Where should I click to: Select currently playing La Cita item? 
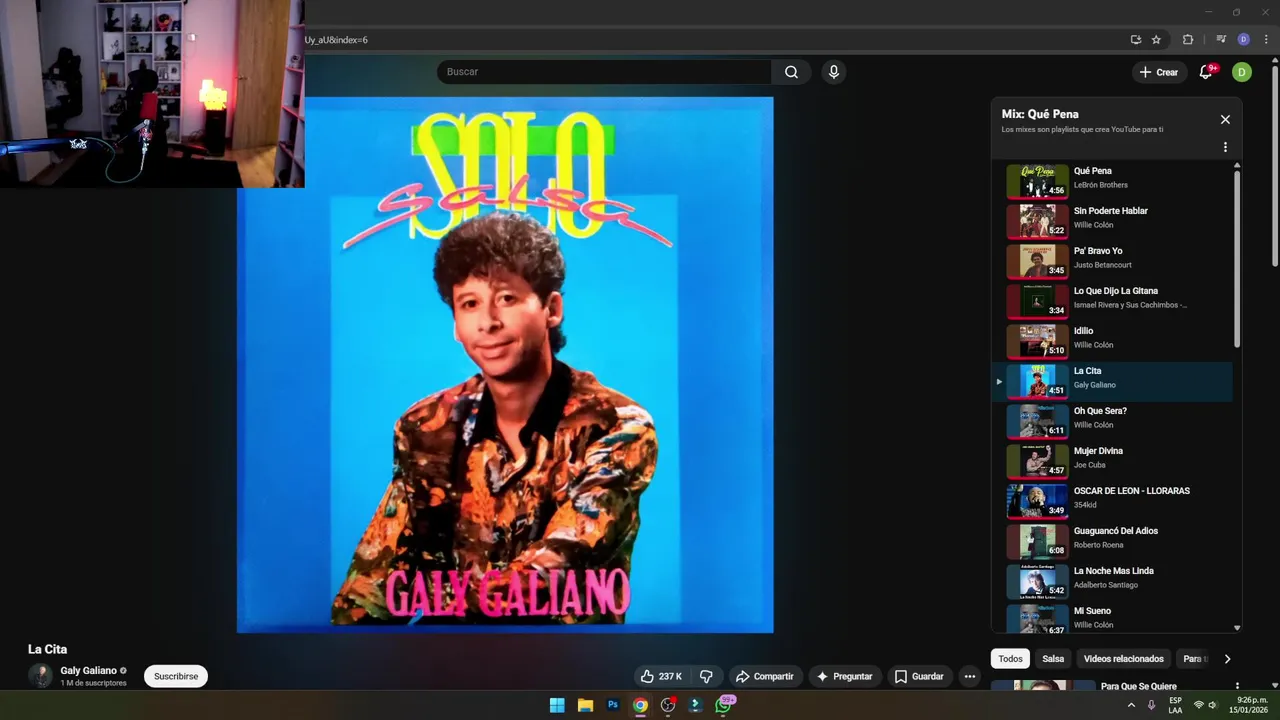[1112, 381]
